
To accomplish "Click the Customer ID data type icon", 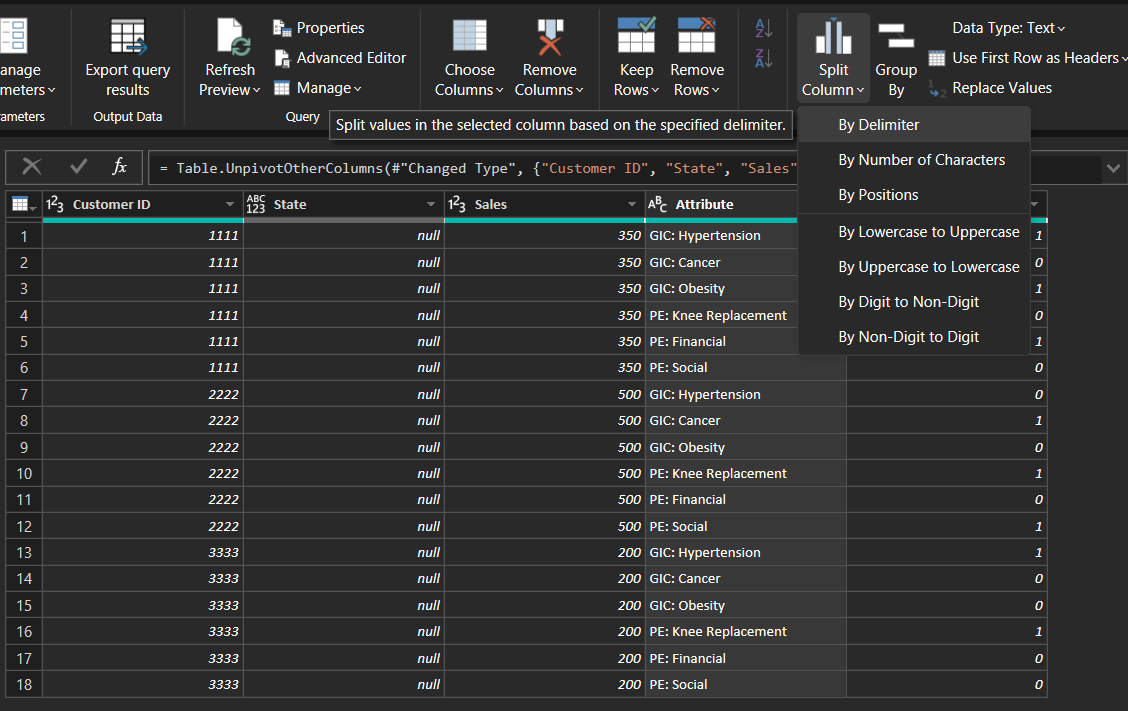I will pyautogui.click(x=55, y=204).
